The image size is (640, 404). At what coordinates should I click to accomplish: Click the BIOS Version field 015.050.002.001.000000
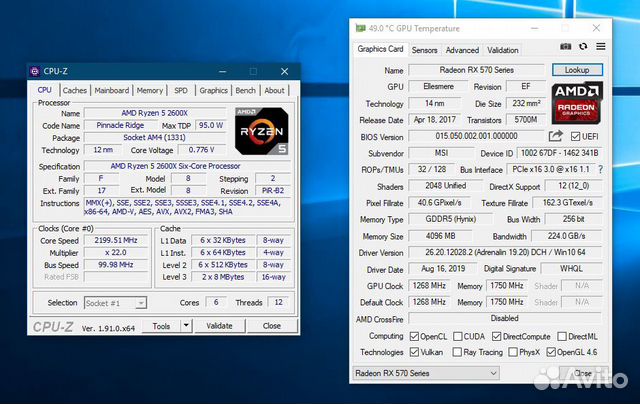coord(476,136)
